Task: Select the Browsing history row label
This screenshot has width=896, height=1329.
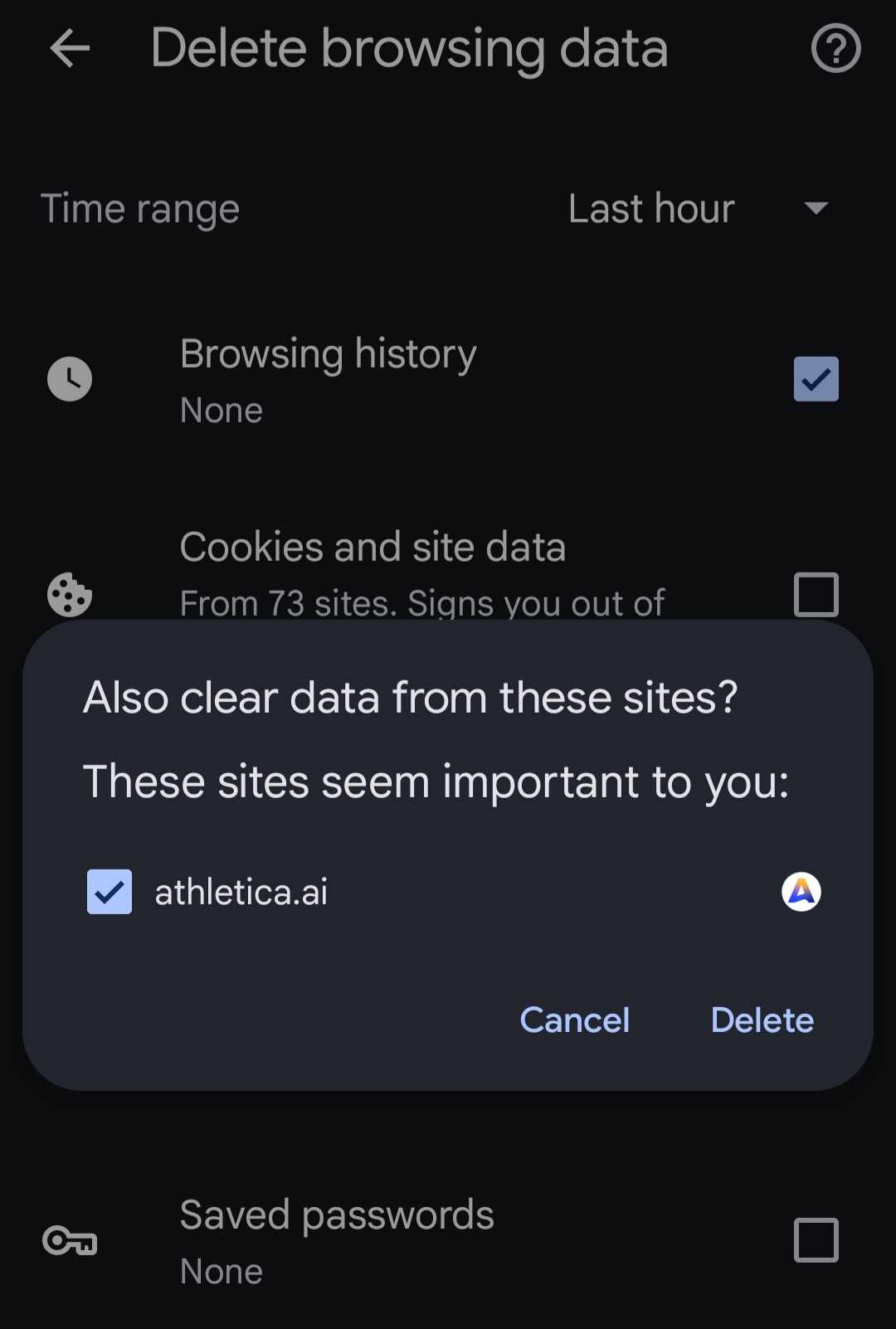Action: (x=328, y=354)
